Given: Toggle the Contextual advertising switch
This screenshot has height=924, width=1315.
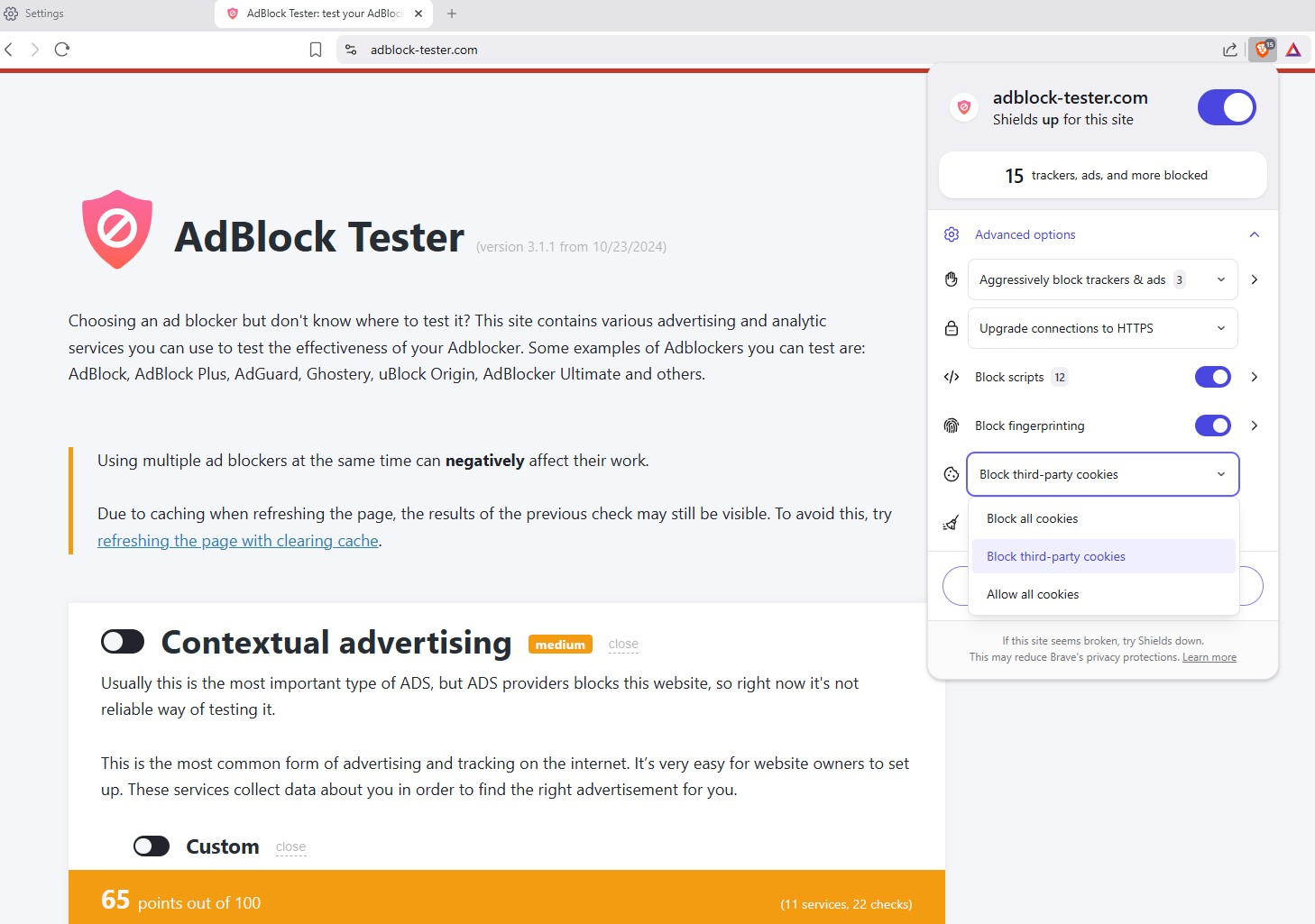Looking at the screenshot, I should click(123, 642).
